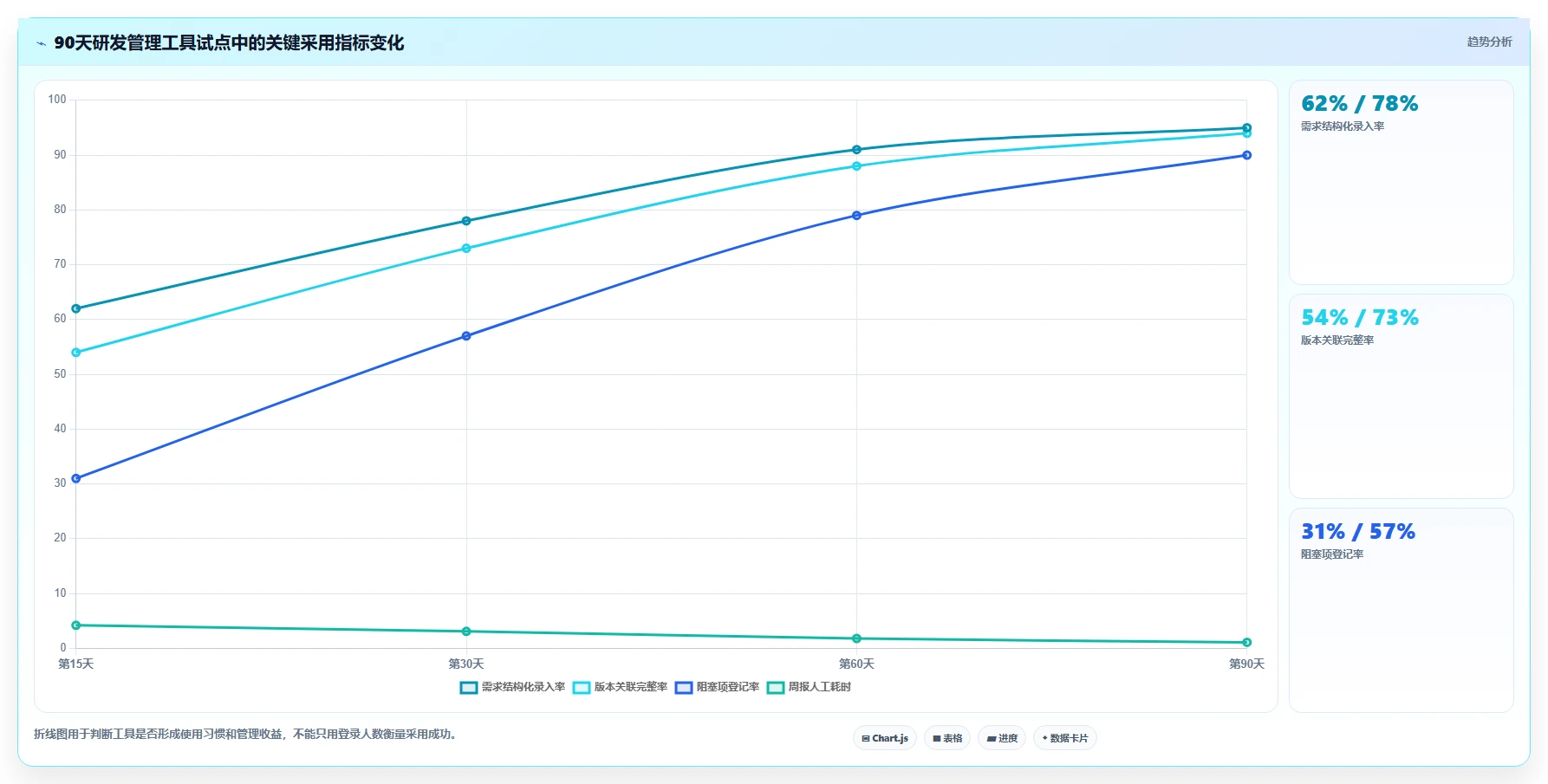
Task: Open the 31% / 57% 阻塞项登记率 card
Action: point(1402,610)
